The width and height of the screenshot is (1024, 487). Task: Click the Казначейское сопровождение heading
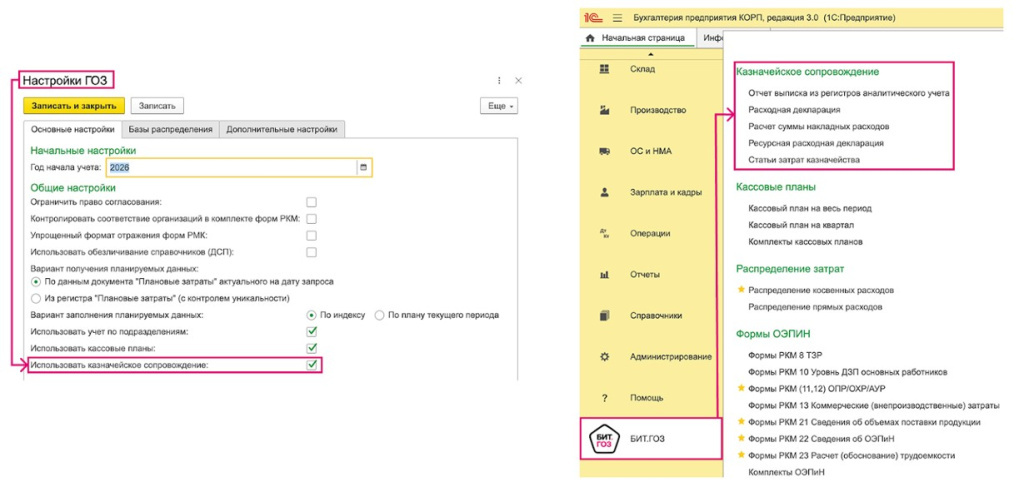coord(807,72)
